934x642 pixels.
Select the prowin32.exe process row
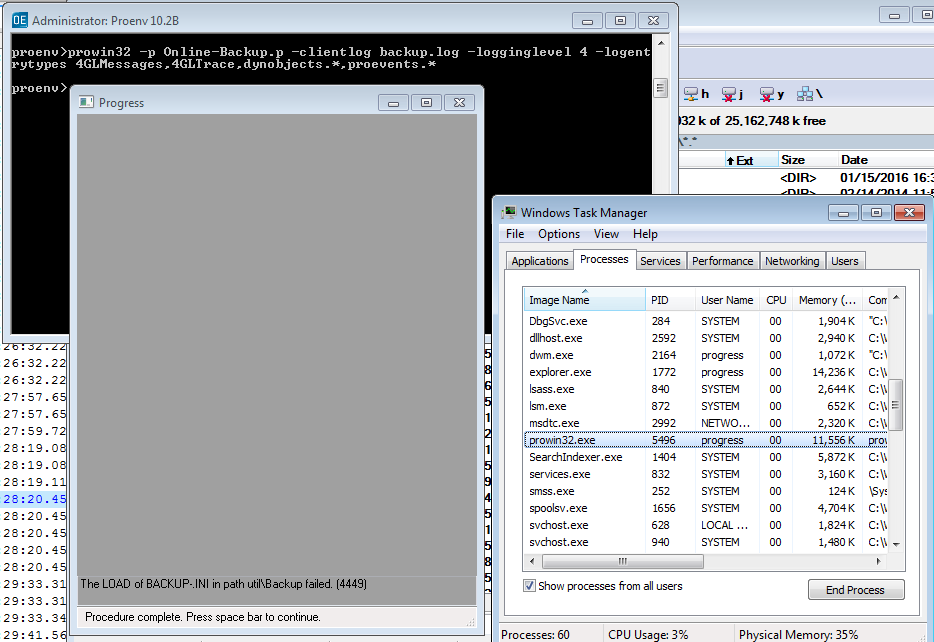pos(706,440)
